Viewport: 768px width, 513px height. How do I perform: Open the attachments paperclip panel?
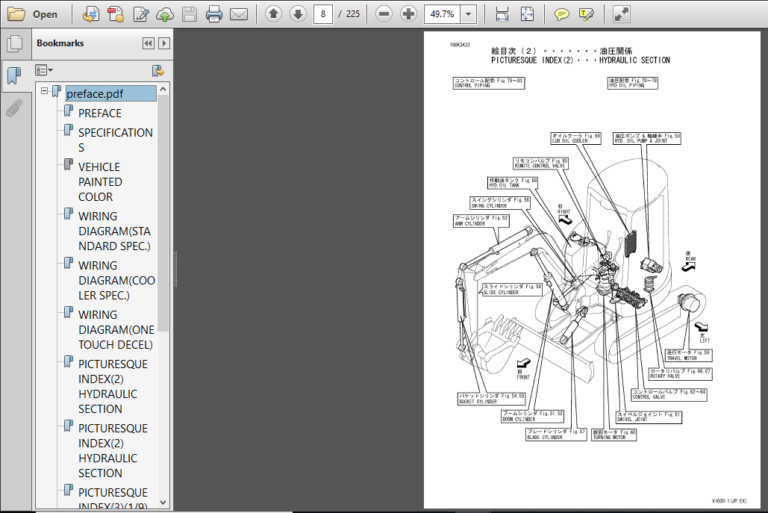click(15, 108)
